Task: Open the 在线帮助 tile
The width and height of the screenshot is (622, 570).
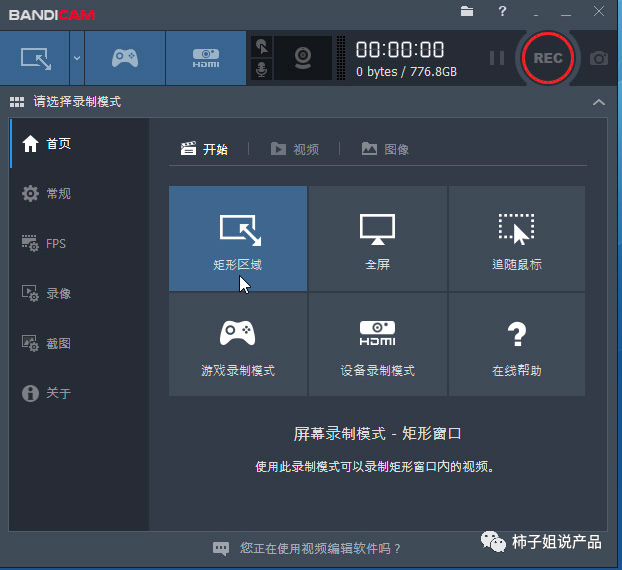Action: tap(517, 344)
